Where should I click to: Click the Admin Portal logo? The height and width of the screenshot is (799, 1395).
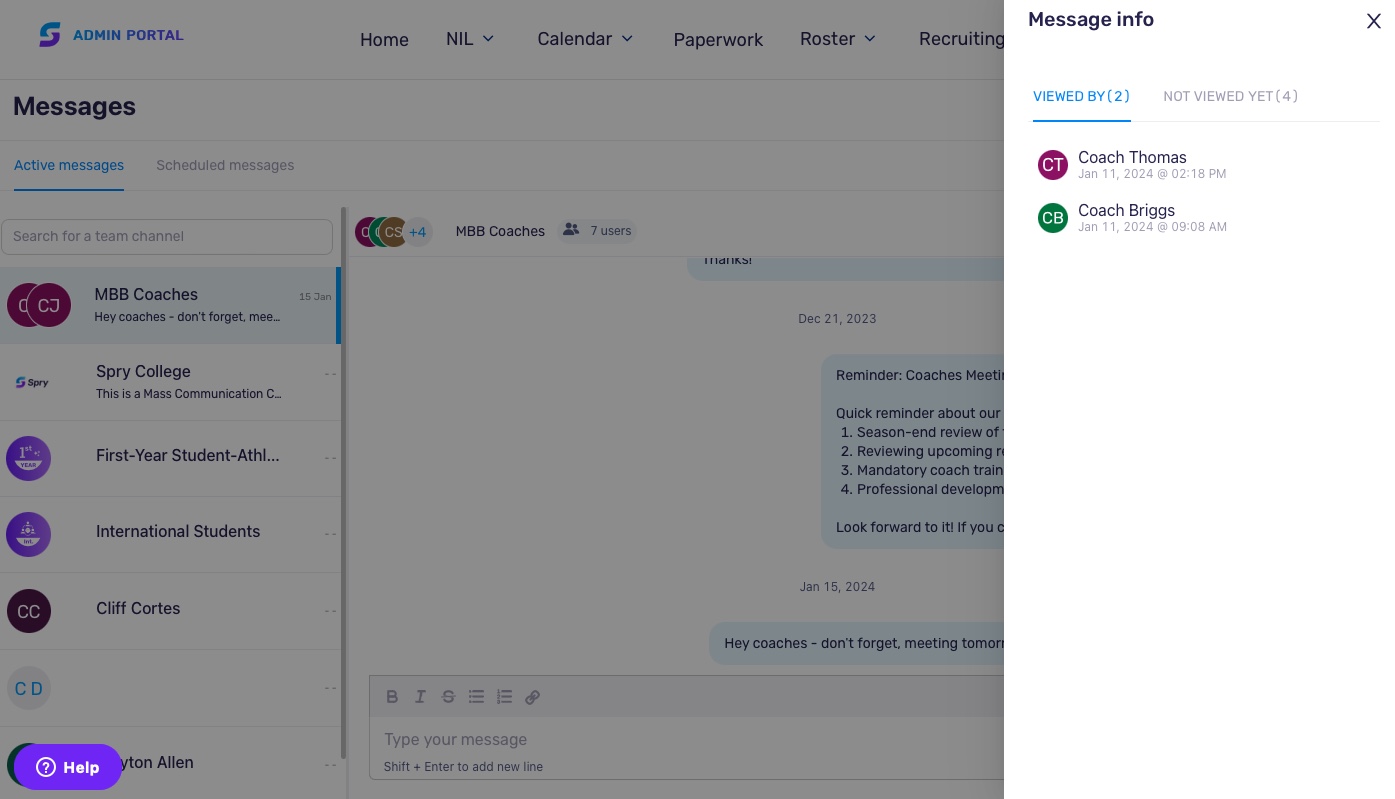(111, 35)
